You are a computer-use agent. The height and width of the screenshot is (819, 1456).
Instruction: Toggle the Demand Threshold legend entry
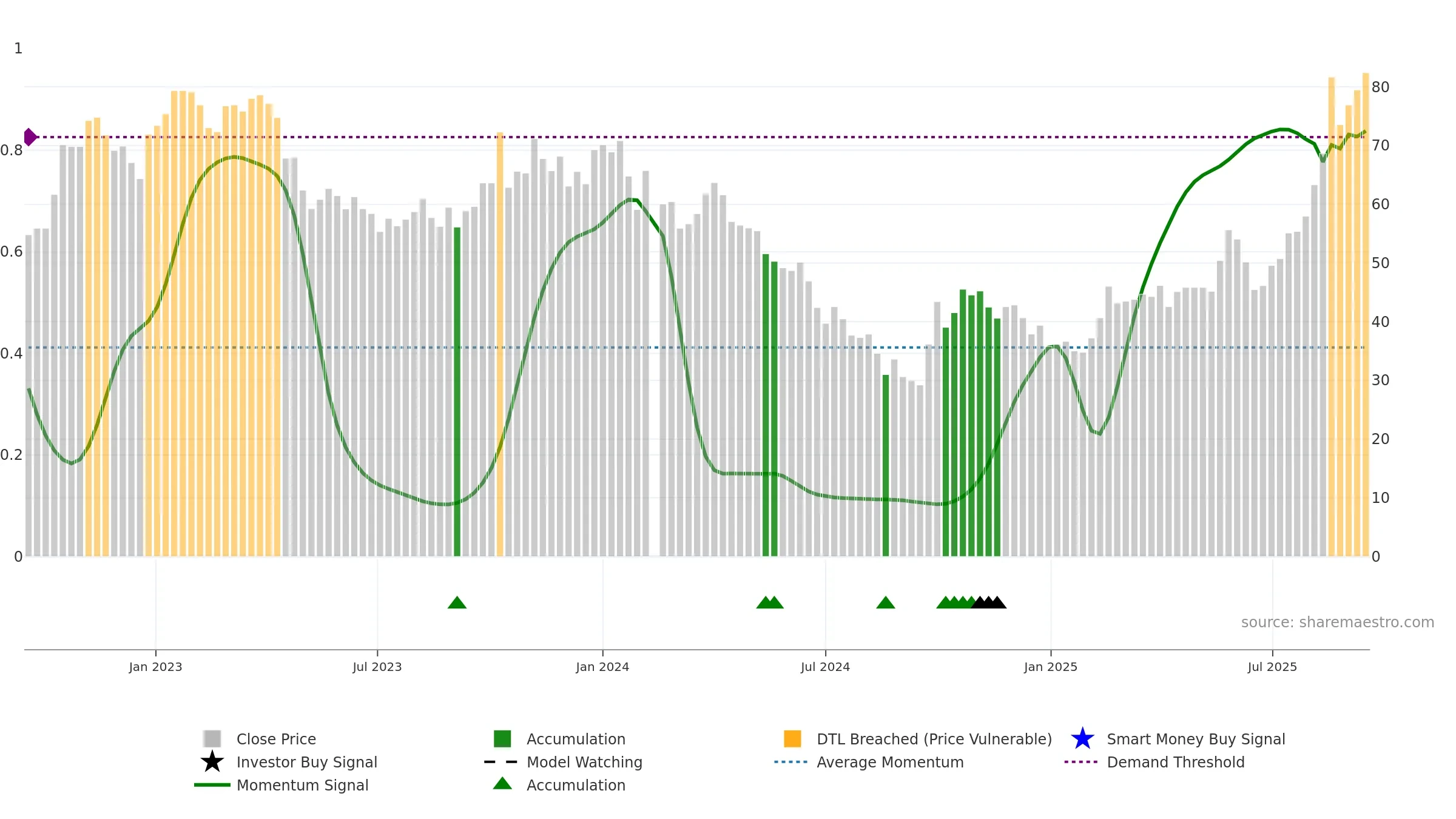point(1176,762)
